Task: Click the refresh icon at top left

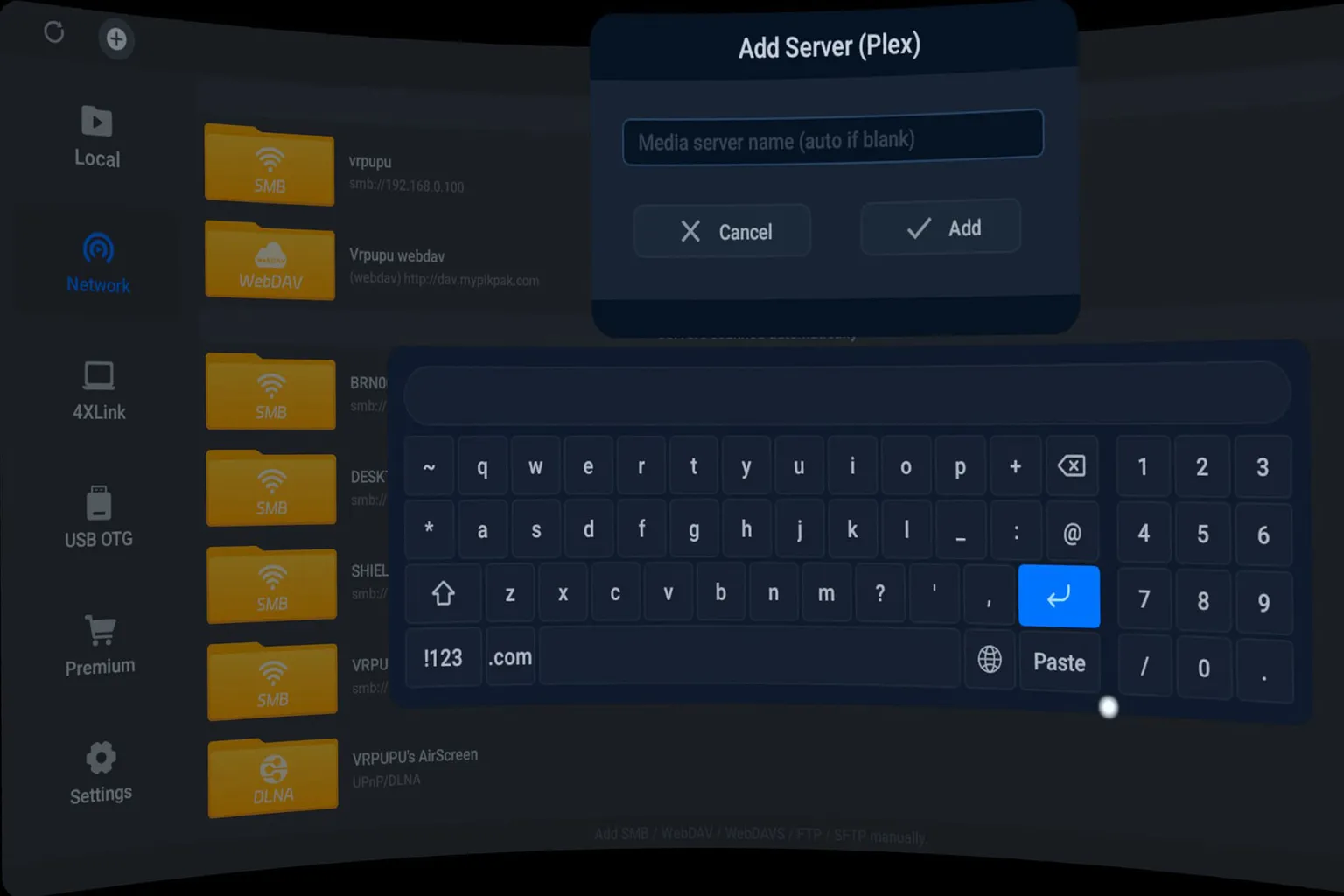Action: tap(54, 33)
